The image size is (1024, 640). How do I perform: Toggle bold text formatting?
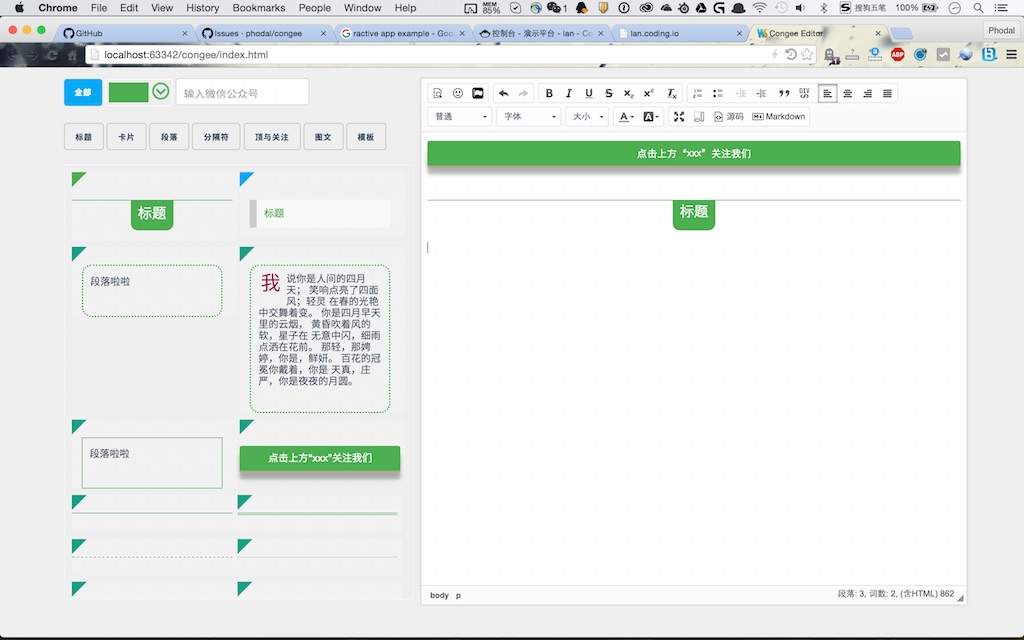(549, 93)
